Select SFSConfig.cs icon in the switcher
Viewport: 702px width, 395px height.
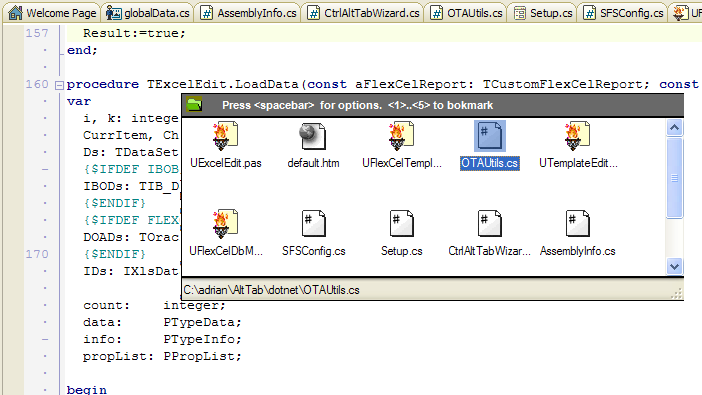tap(313, 223)
